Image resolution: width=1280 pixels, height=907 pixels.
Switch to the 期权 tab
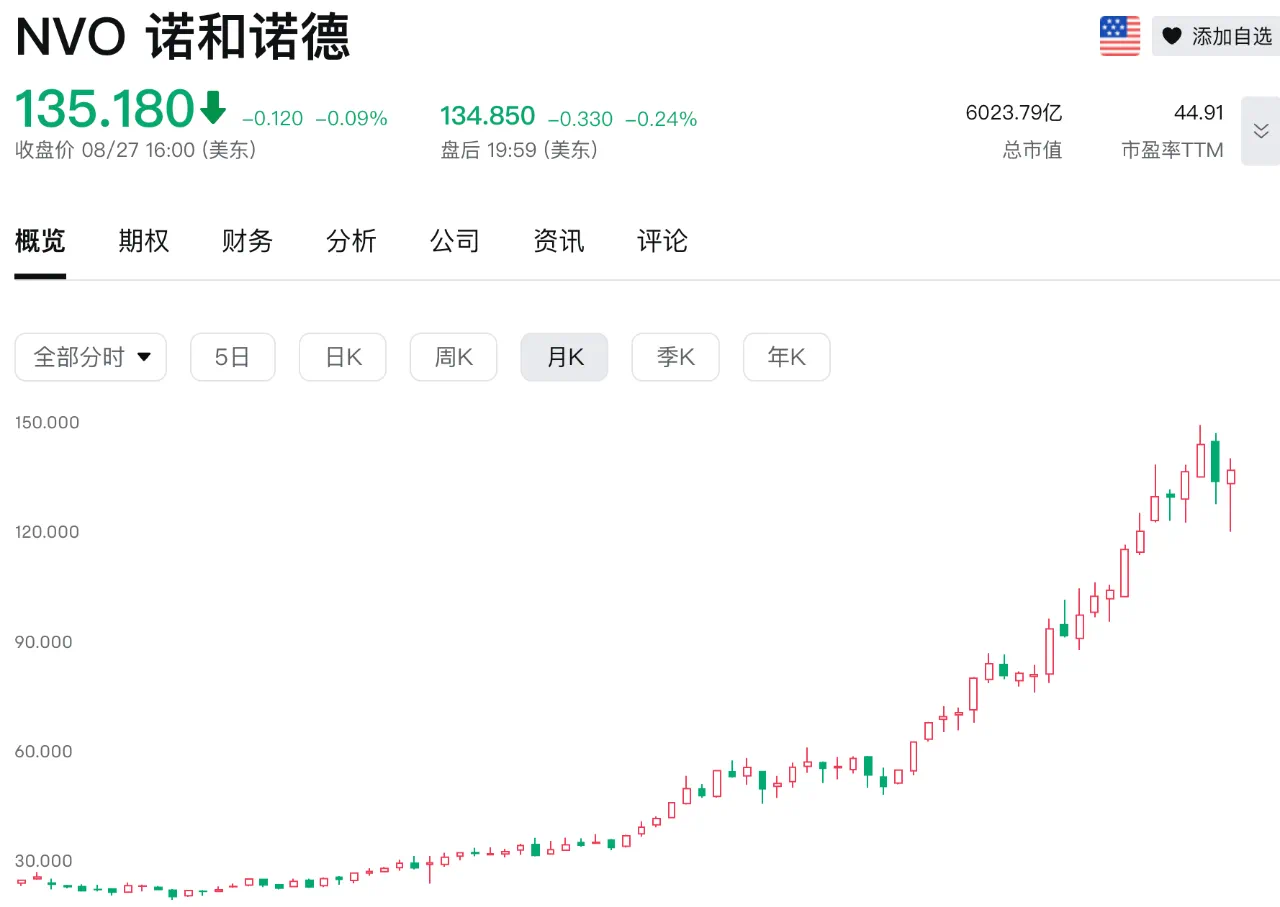tap(144, 241)
